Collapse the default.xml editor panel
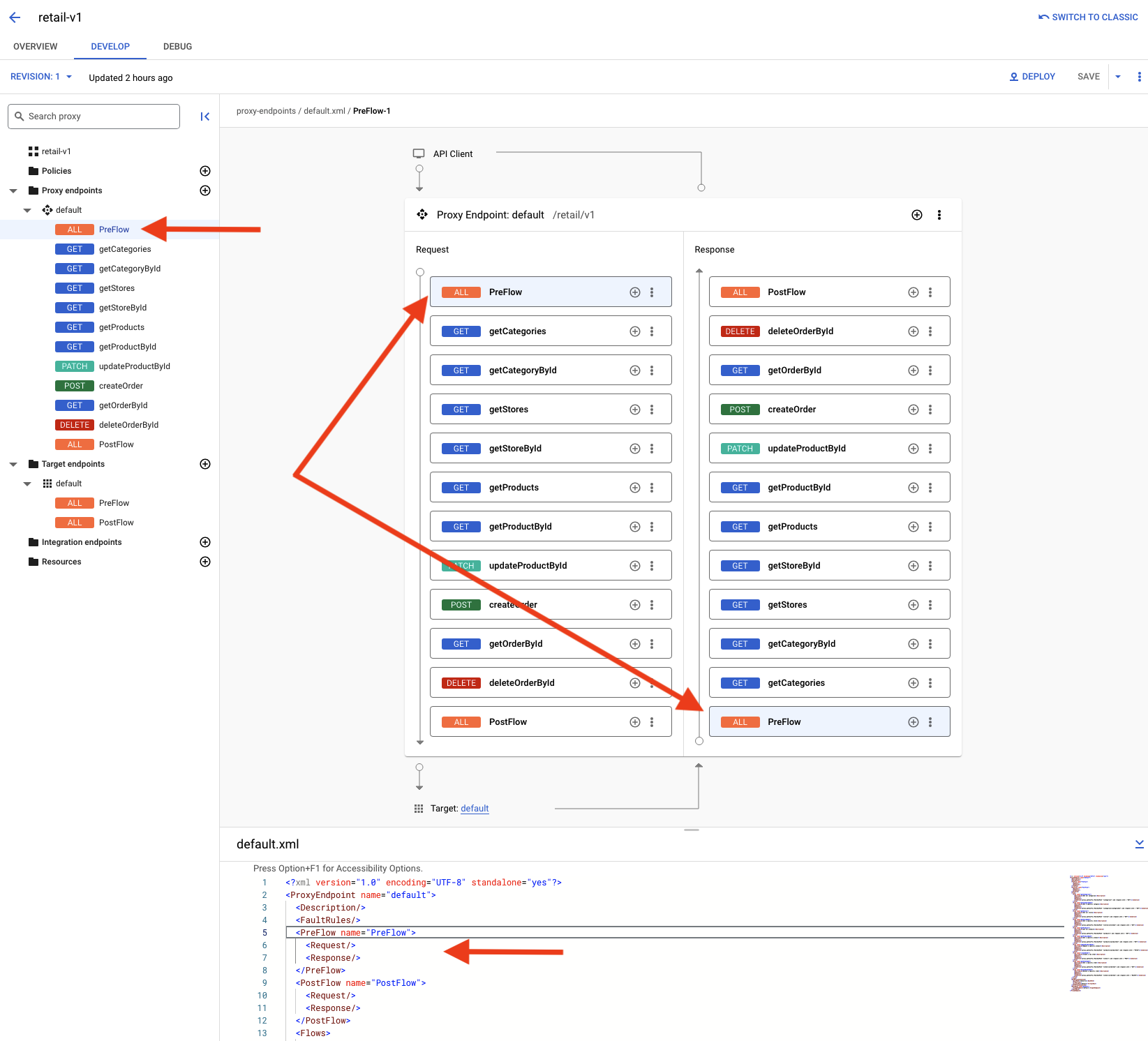Image resolution: width=1148 pixels, height=1041 pixels. click(1140, 844)
